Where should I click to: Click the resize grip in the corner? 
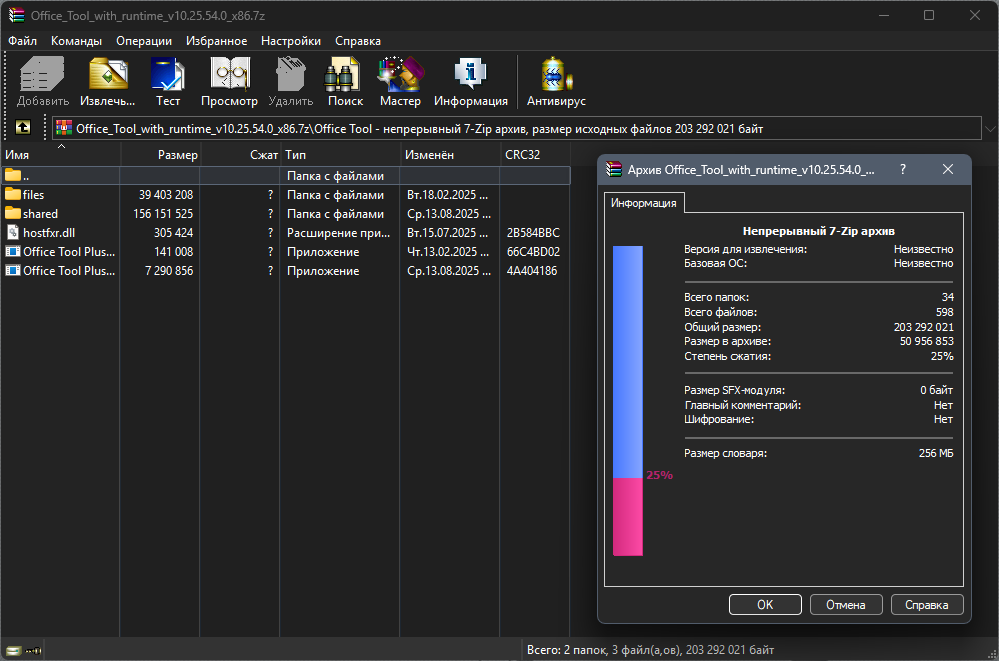pos(992,654)
